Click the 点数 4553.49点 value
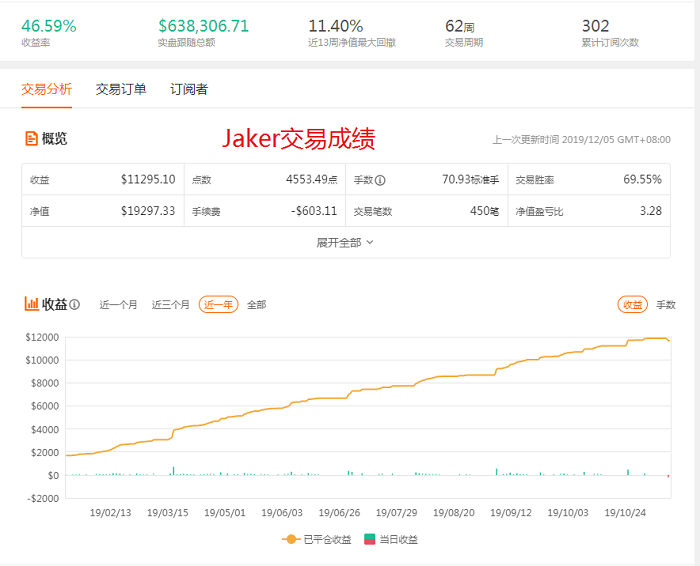This screenshot has height=566, width=700. click(312, 179)
